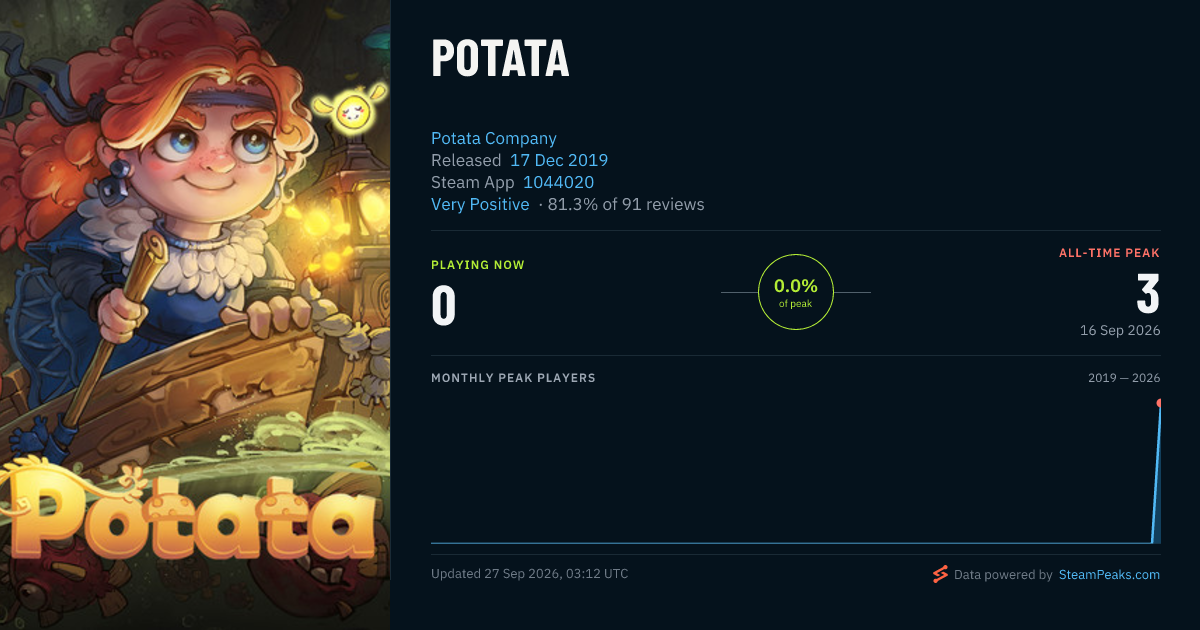This screenshot has height=630, width=1200.
Task: Click the 0.0% of peak circle
Action: pos(796,292)
